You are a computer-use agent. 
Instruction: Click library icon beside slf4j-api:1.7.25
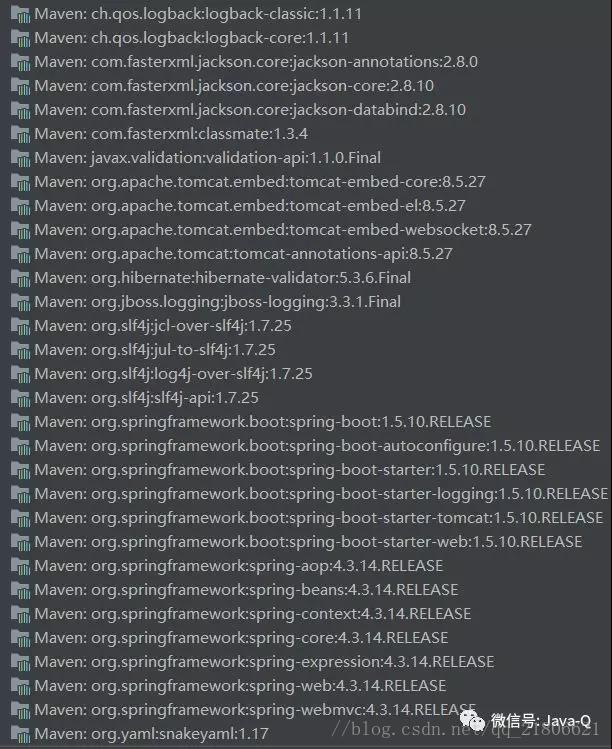coord(21,398)
